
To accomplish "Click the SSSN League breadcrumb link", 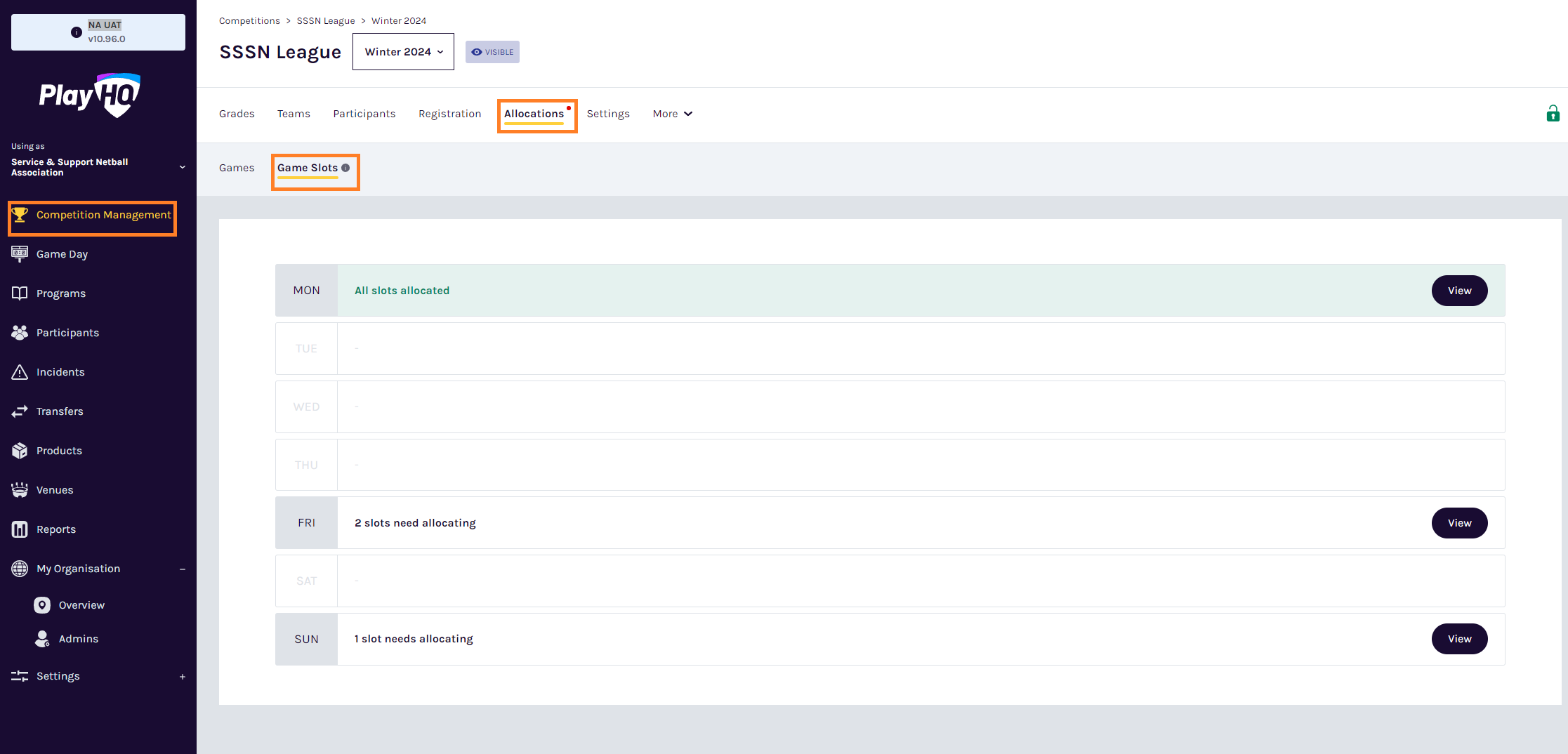I will 326,21.
